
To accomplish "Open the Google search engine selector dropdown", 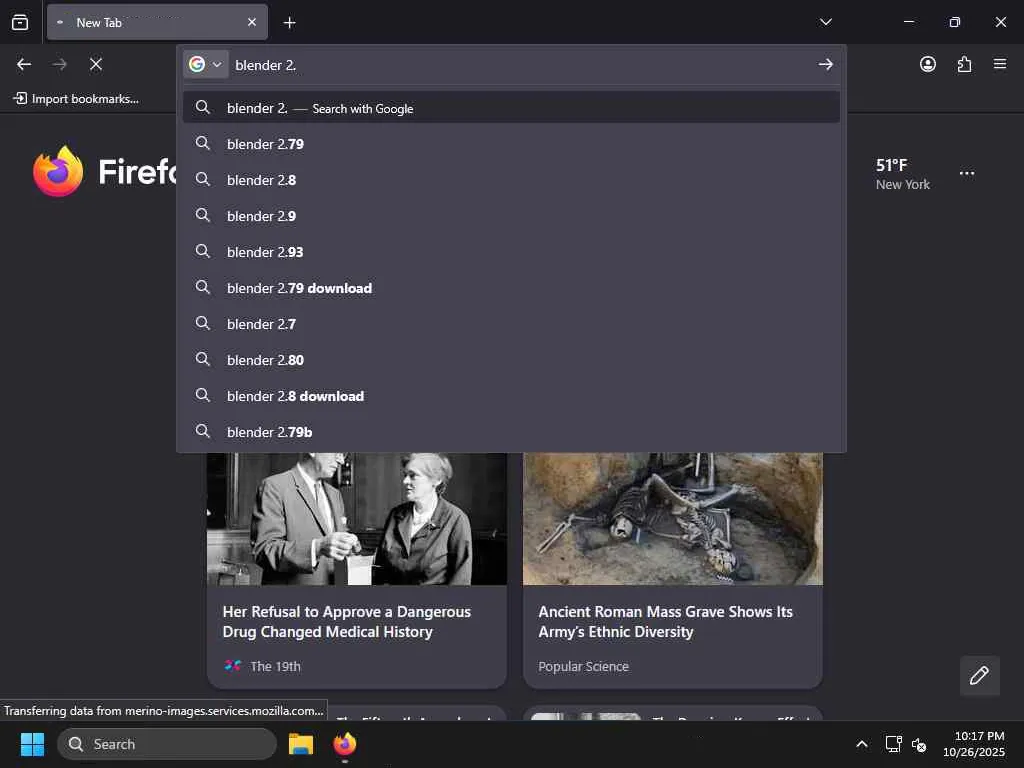I will [206, 64].
